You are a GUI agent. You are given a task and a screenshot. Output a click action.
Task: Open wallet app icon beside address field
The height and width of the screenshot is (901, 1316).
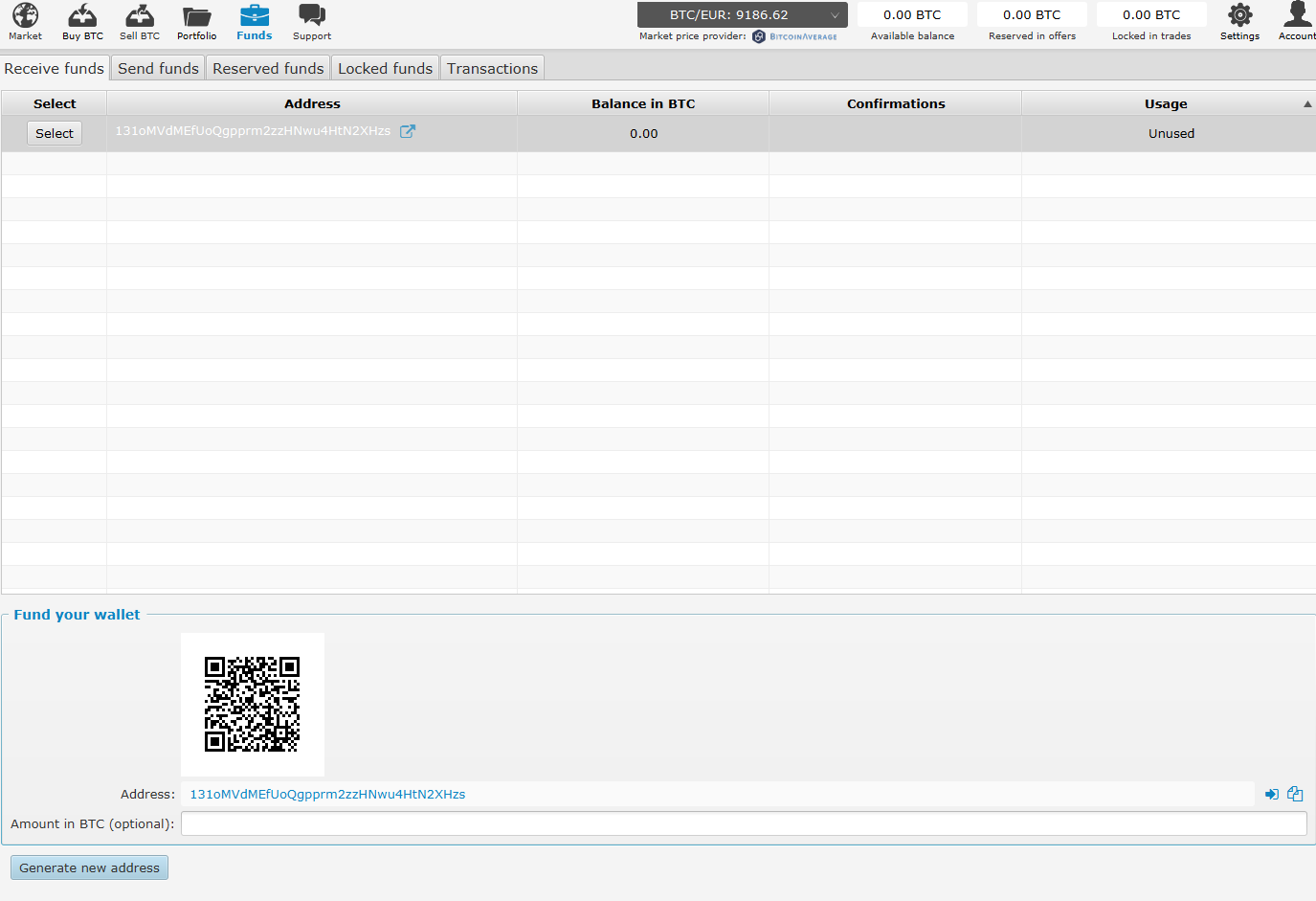(x=1272, y=794)
